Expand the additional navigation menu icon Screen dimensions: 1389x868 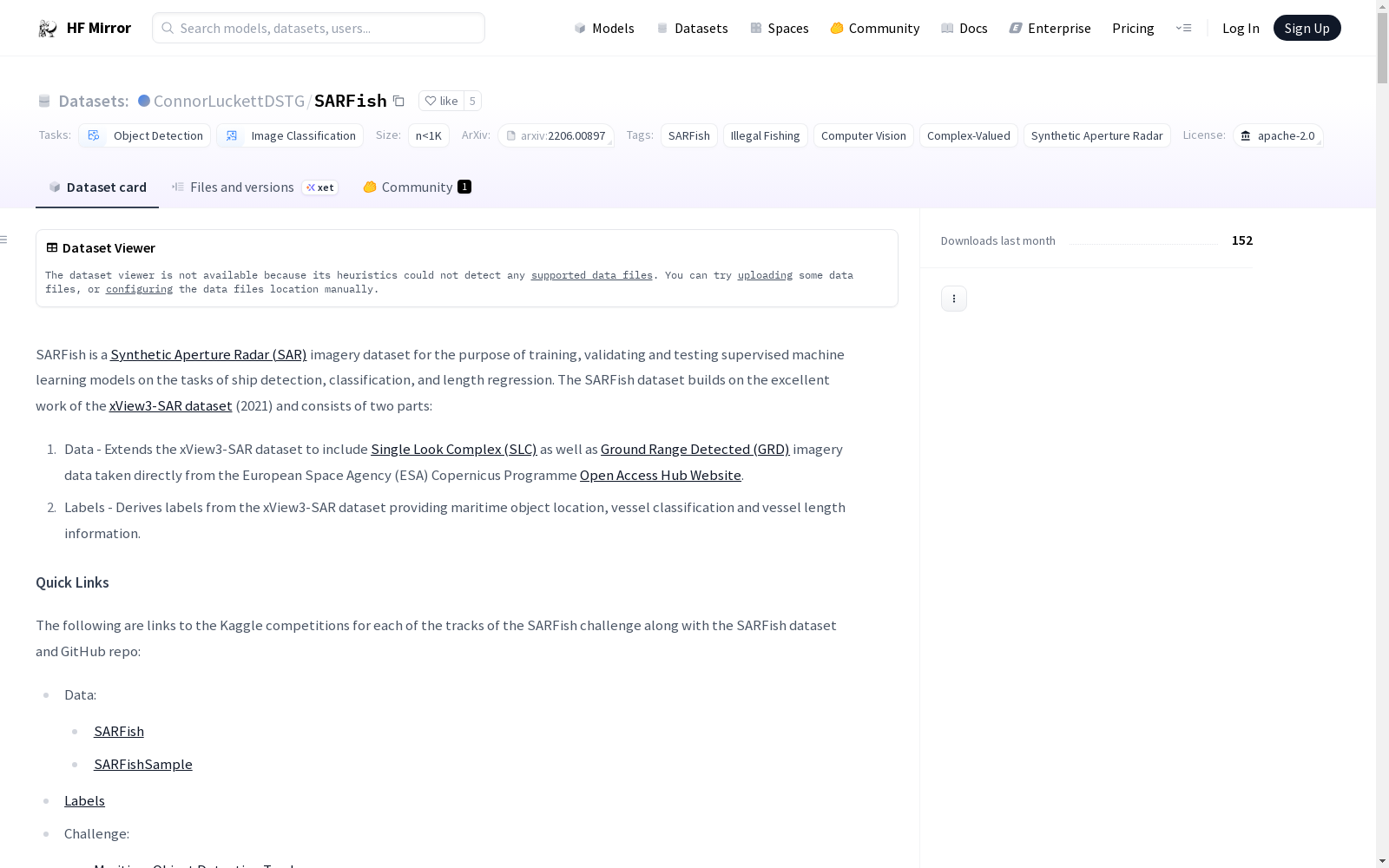click(x=1183, y=28)
